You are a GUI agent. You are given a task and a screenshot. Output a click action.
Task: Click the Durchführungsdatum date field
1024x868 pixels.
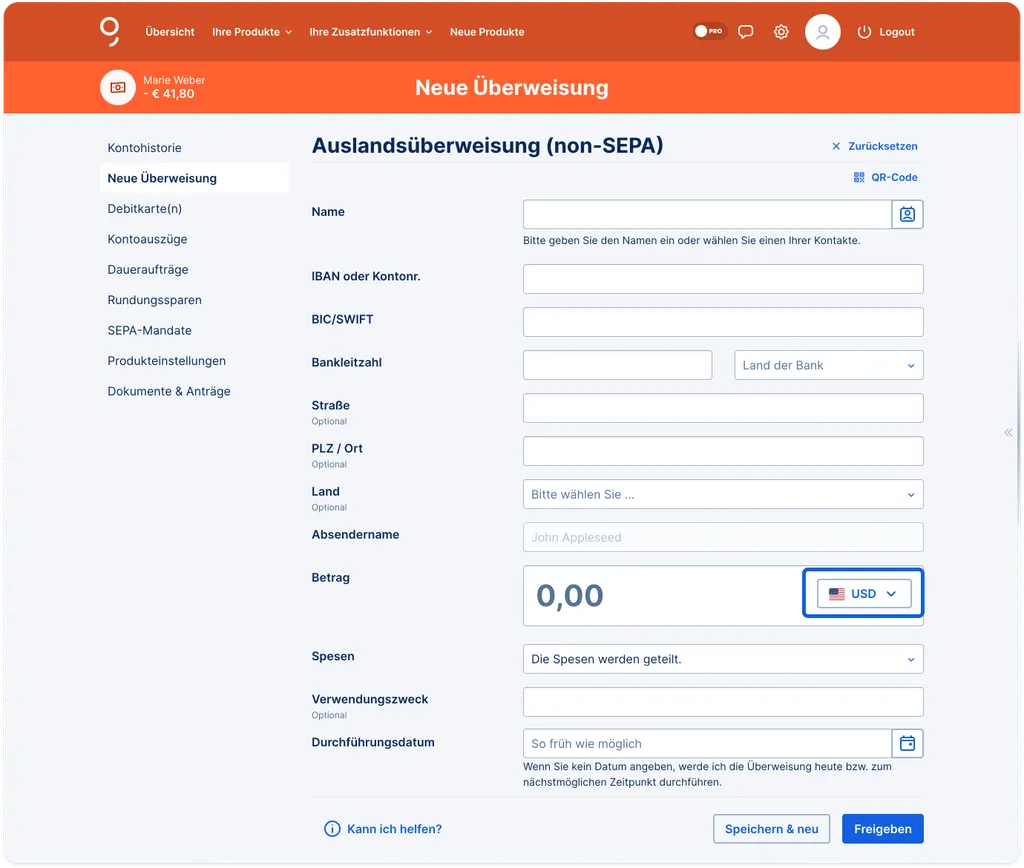tap(707, 743)
